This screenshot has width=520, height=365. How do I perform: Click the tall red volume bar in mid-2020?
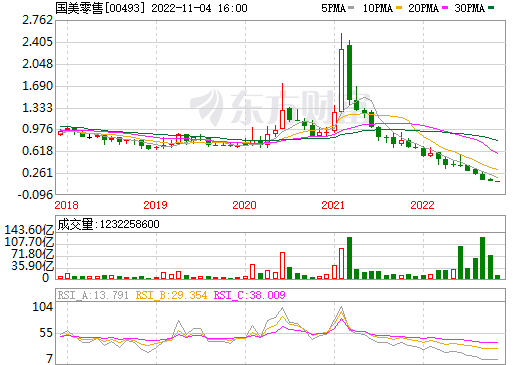click(282, 266)
